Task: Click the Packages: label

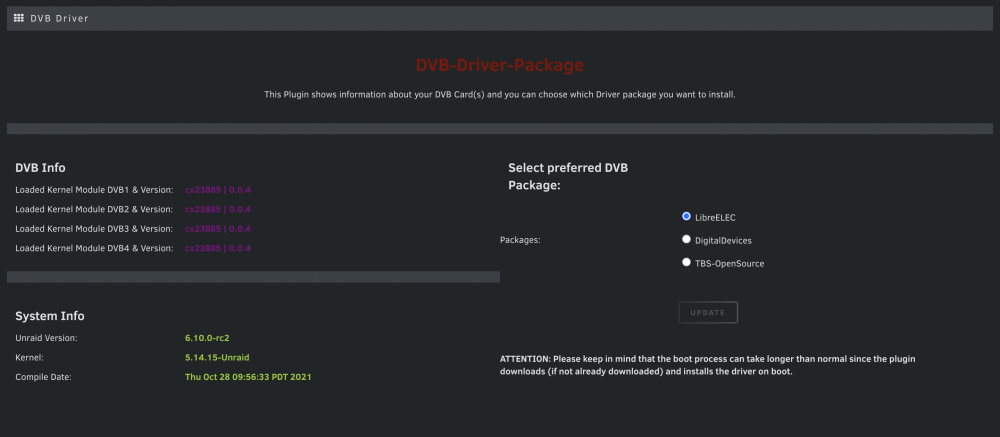Action: 520,241
